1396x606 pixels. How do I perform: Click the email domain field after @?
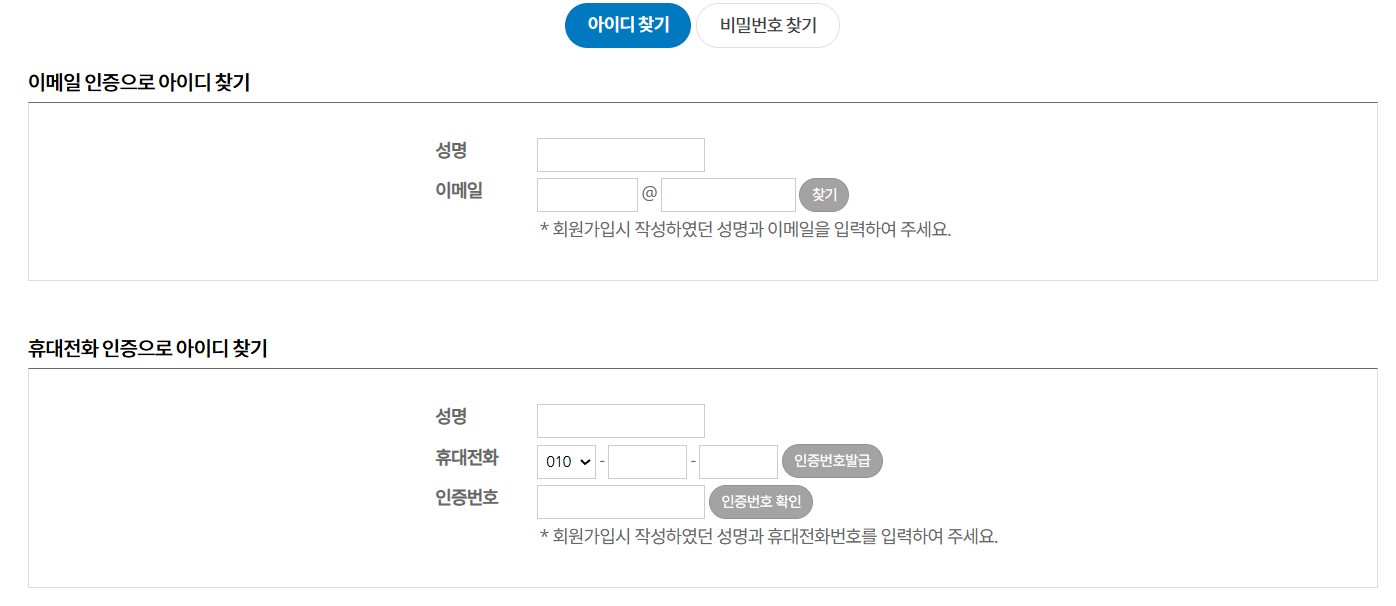click(728, 195)
